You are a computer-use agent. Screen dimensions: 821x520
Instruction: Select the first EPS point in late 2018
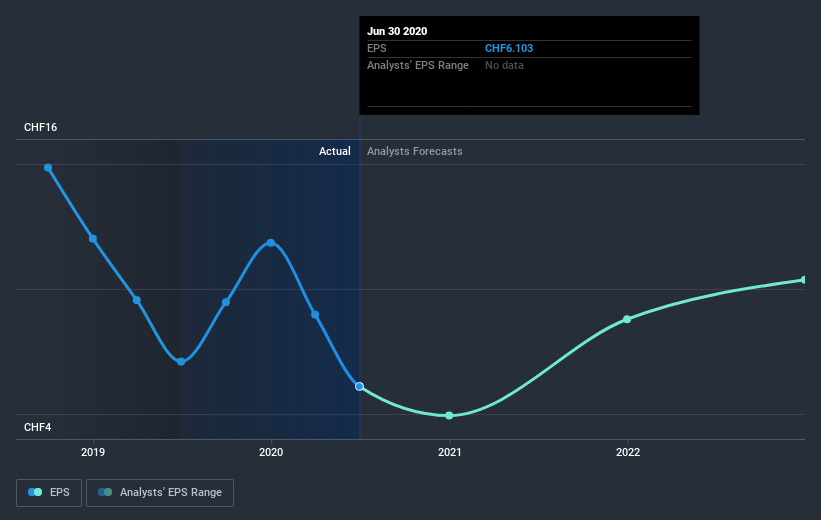pos(48,168)
